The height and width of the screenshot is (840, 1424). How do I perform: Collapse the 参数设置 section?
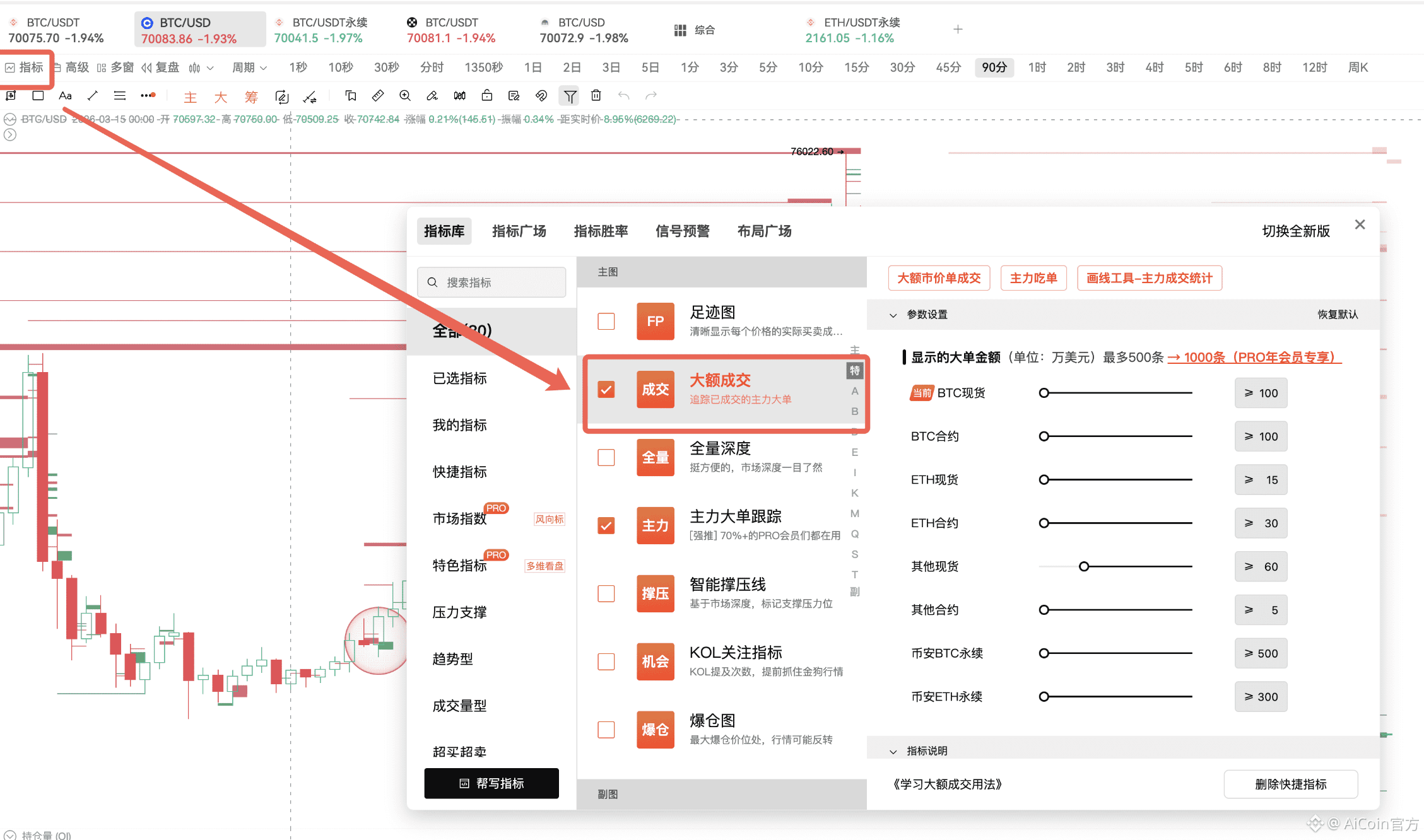tap(893, 315)
